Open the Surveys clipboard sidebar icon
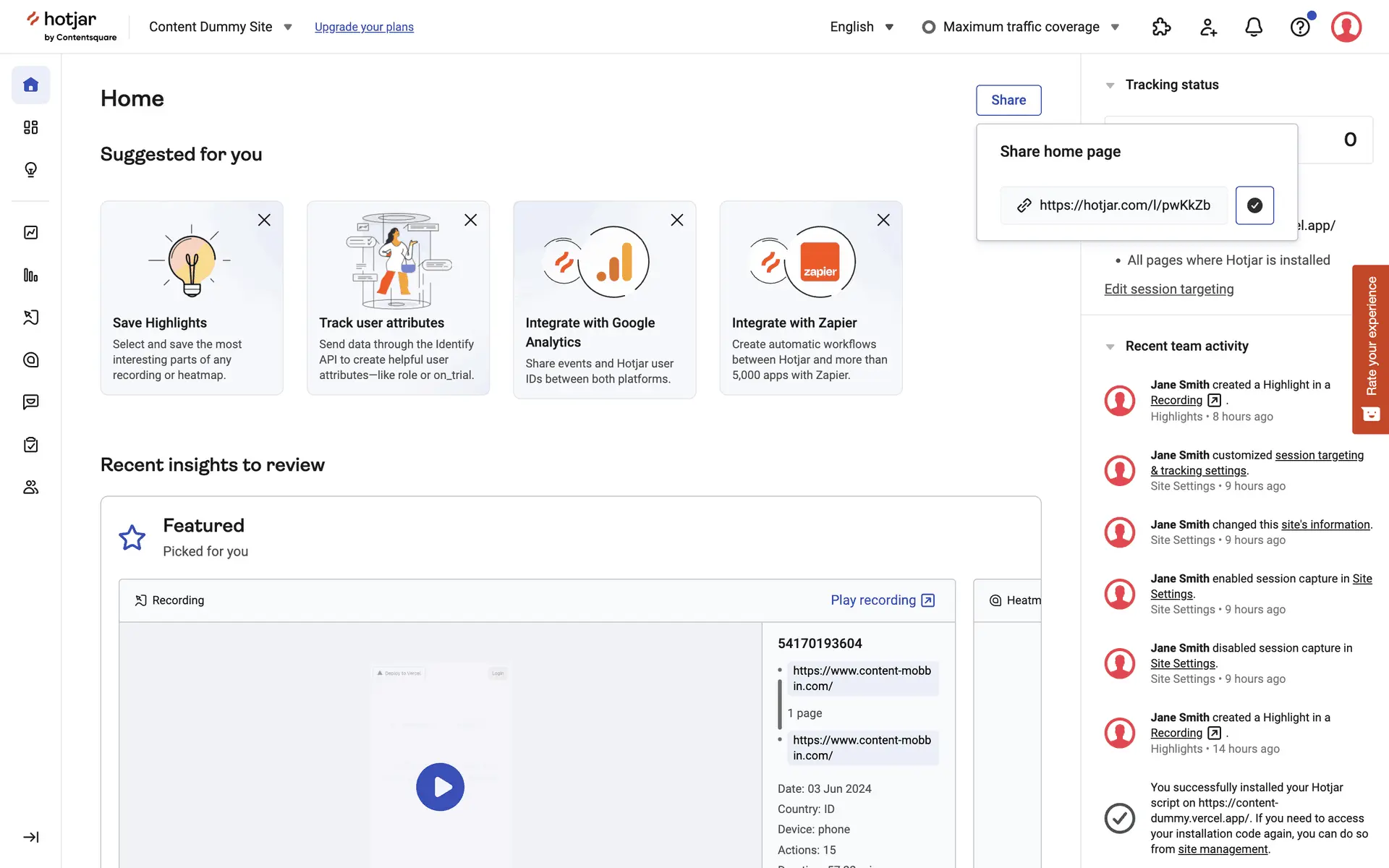 pyautogui.click(x=30, y=445)
